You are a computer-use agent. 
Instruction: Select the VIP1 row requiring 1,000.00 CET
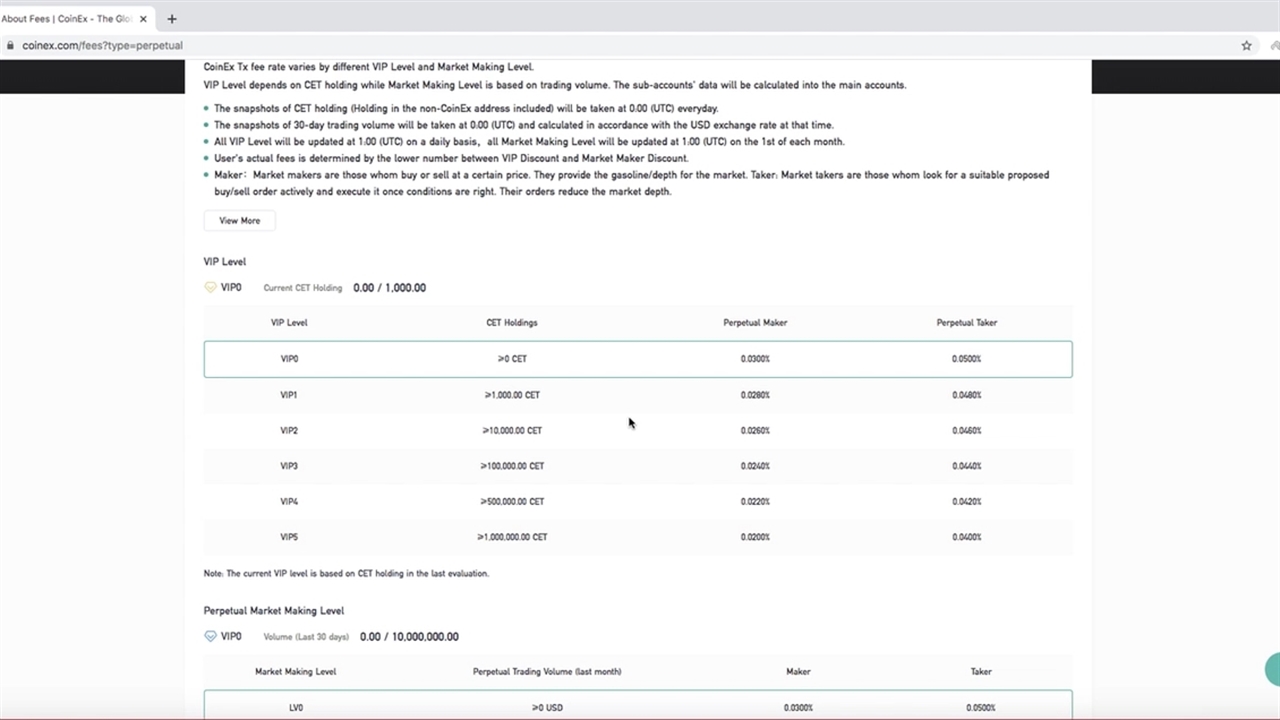[x=637, y=395]
